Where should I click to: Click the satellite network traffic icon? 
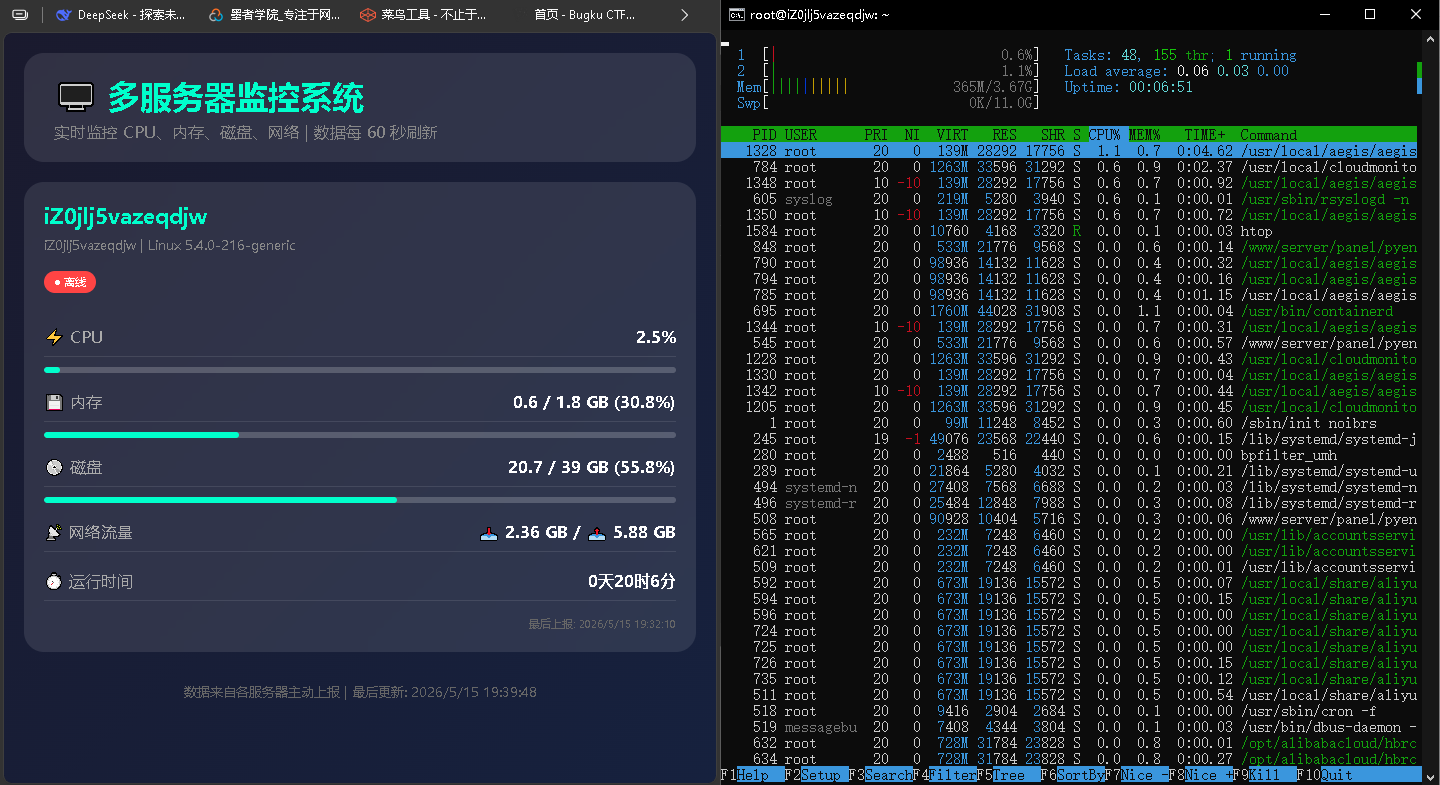(x=54, y=532)
